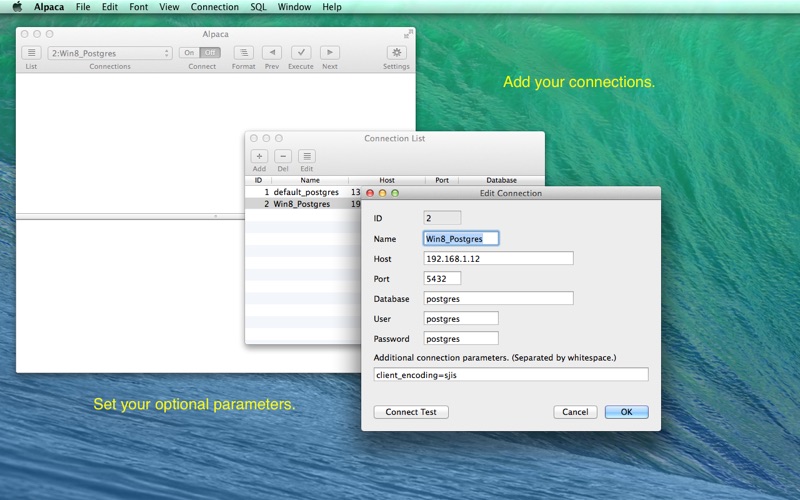Click the Format SQL toolbar icon
Screen dimensions: 800x500
pos(243,53)
